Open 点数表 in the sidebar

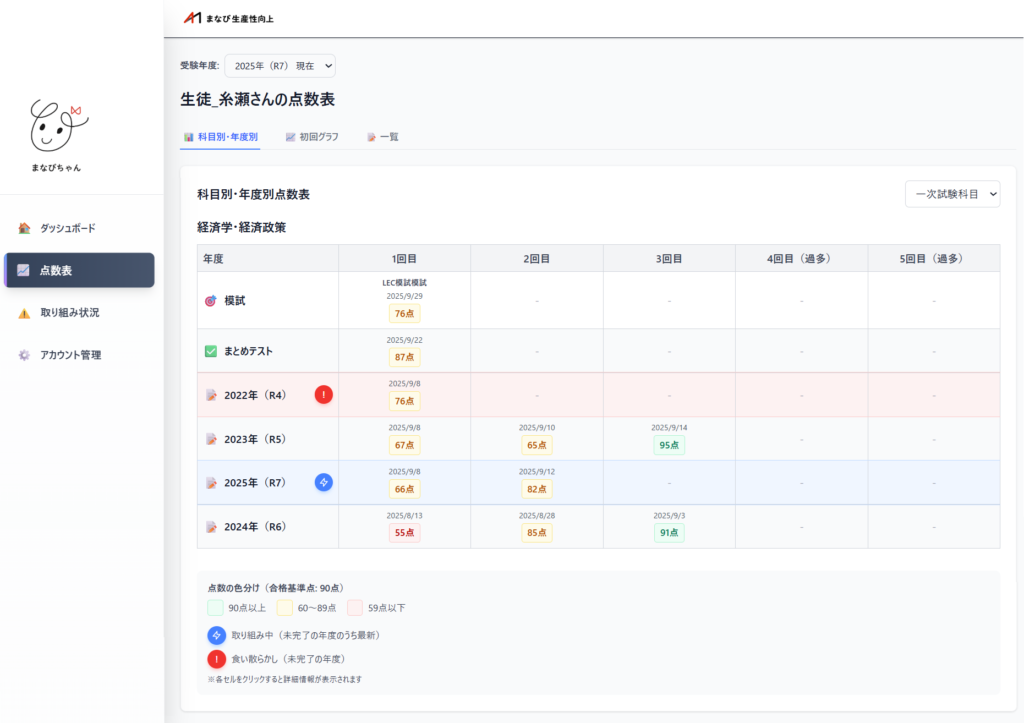80,270
